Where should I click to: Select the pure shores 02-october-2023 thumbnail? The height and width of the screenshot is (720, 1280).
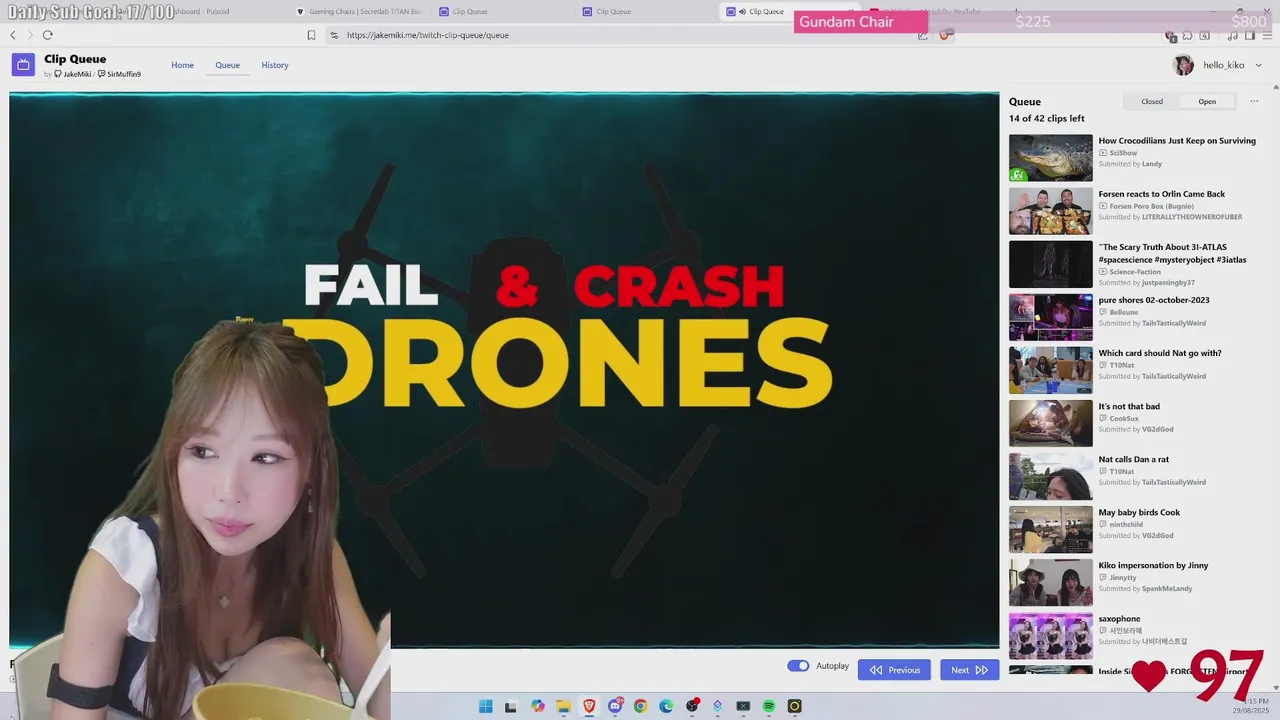tap(1050, 317)
